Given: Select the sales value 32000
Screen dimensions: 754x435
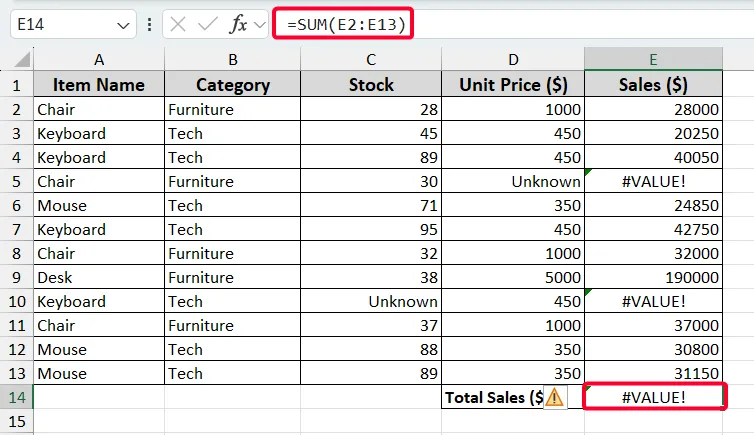Looking at the screenshot, I should (x=653, y=253).
